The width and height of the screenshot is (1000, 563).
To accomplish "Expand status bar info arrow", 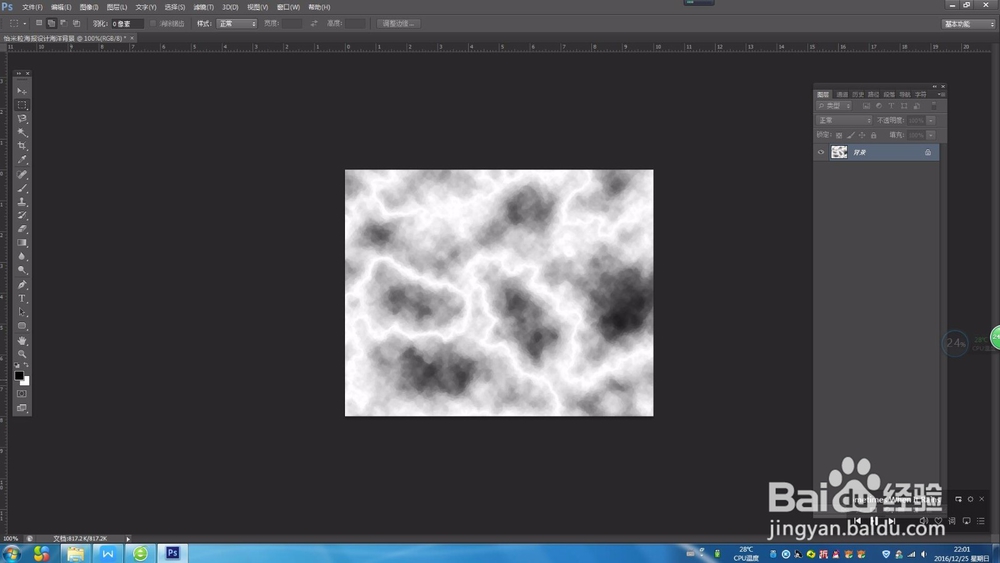I will (128, 539).
